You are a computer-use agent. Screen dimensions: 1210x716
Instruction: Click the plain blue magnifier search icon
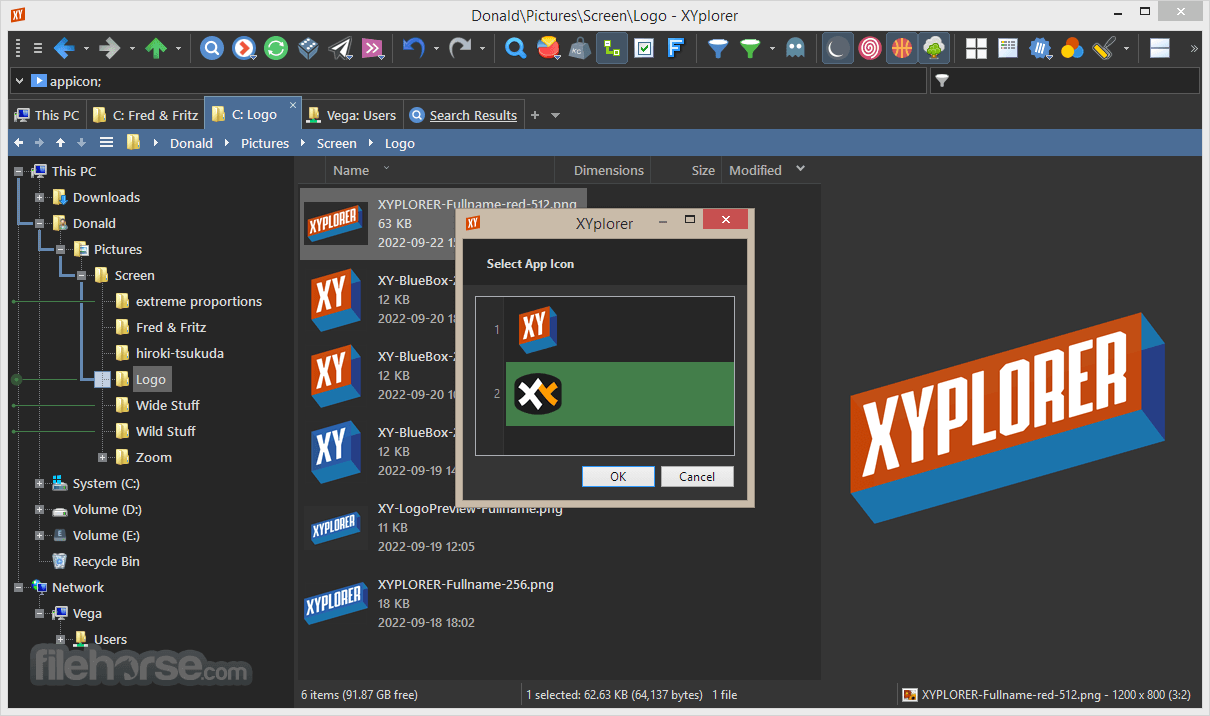click(x=516, y=47)
